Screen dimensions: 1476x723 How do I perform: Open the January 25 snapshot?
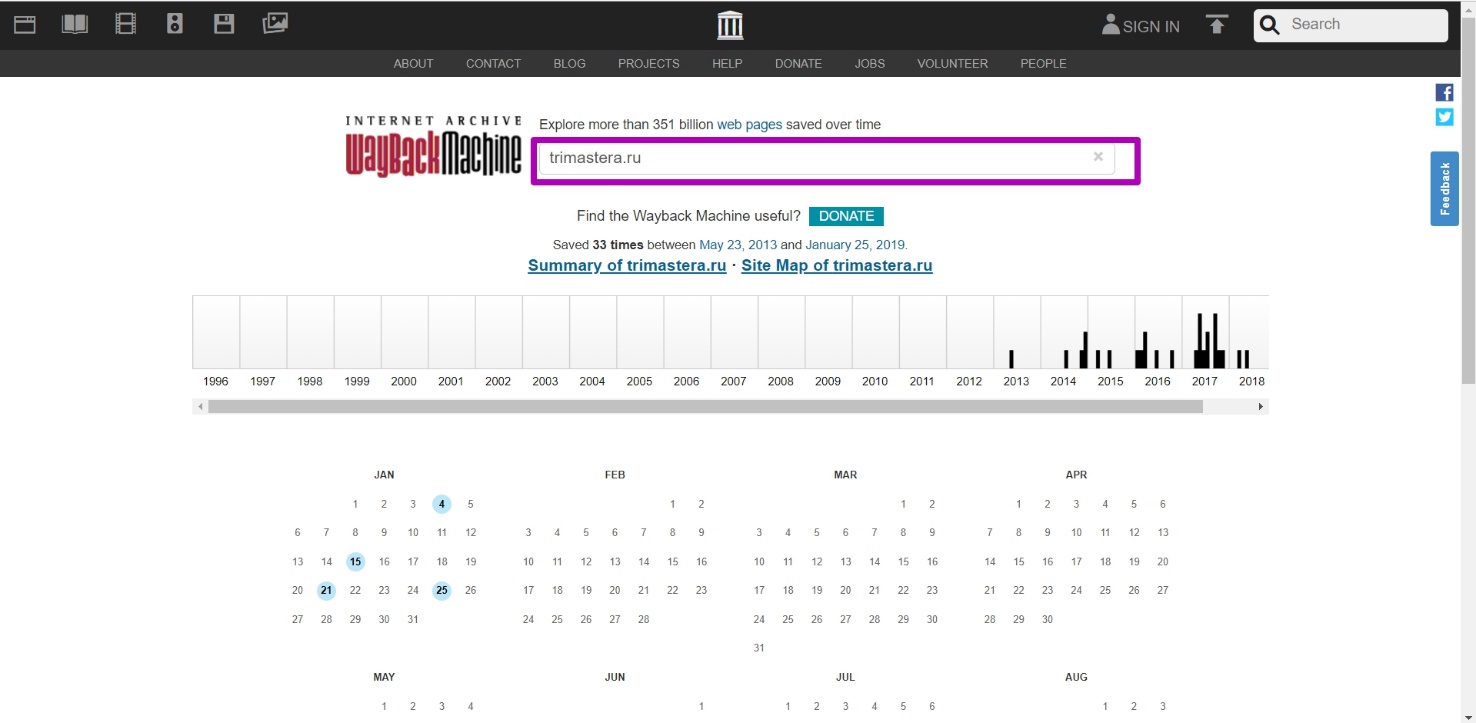[442, 591]
